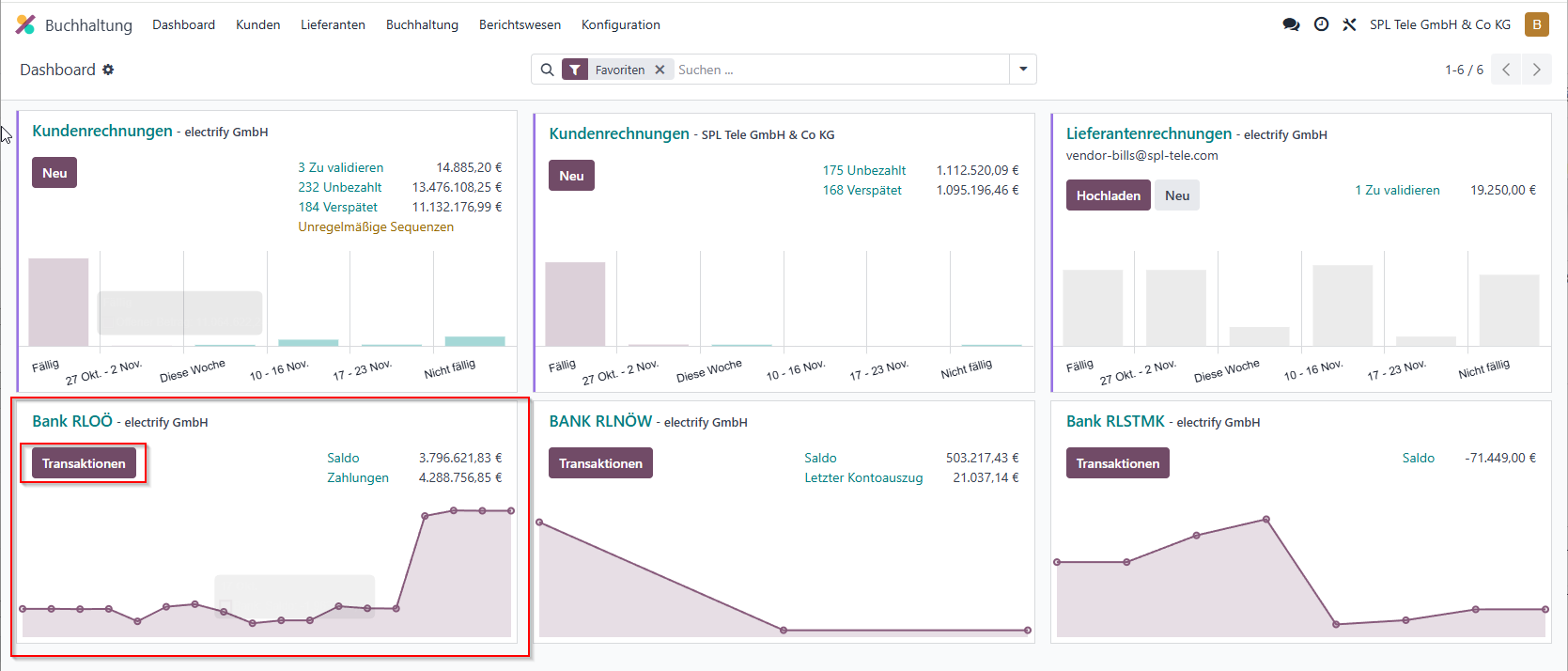Open the activities clock icon
Screen dimensions: 1568x671
click(x=1321, y=24)
